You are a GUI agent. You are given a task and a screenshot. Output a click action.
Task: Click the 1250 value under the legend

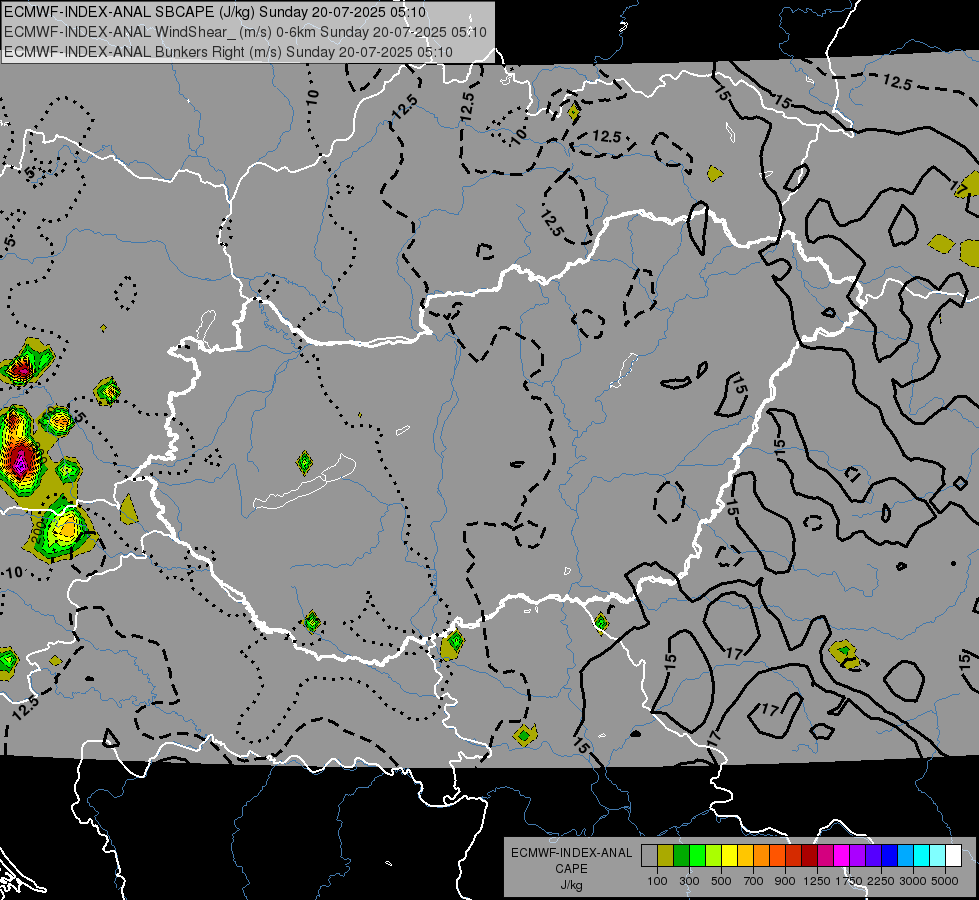817,881
